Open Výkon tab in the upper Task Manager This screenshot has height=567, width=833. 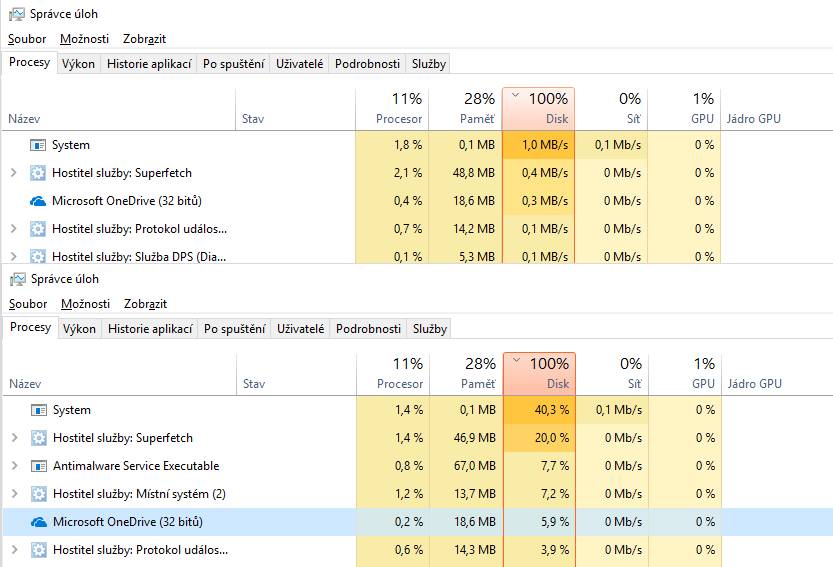(x=78, y=64)
